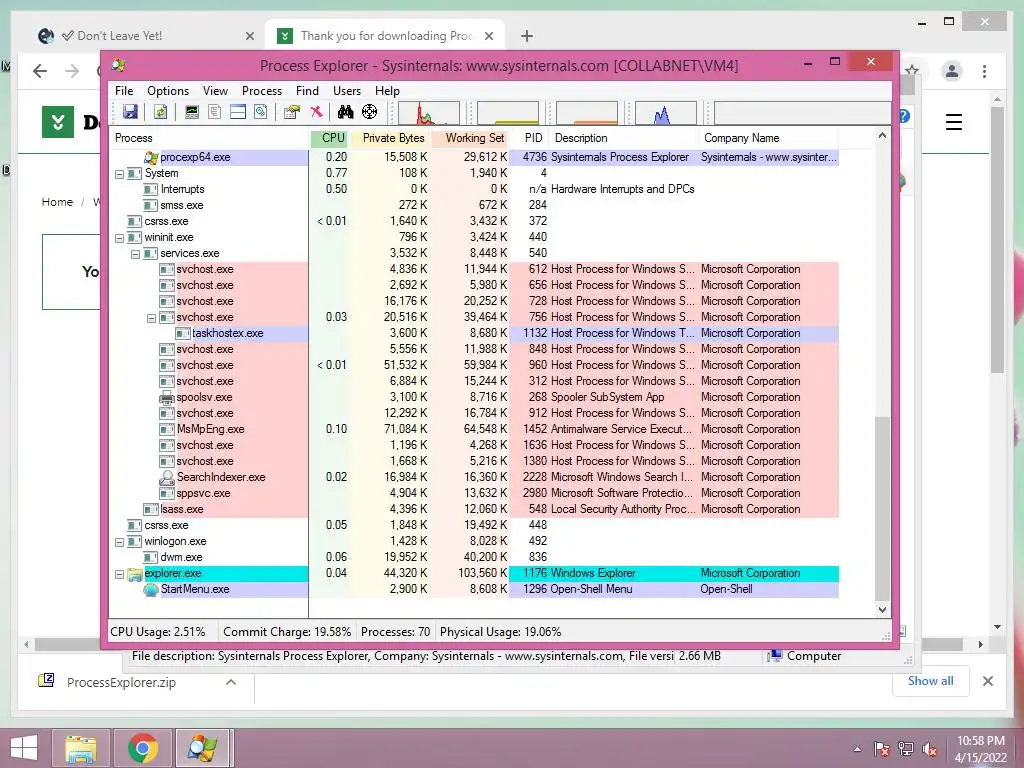1024x768 pixels.
Task: Click the procexp64.exe process icon
Action: 151,157
